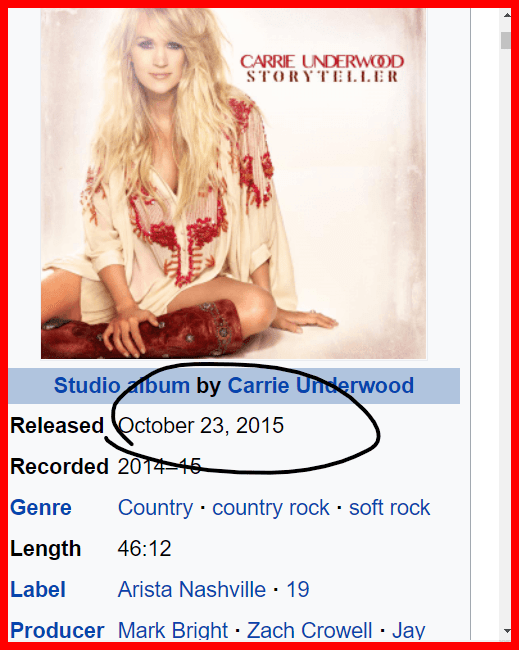Open the Label field link
The height and width of the screenshot is (650, 519).
38,589
